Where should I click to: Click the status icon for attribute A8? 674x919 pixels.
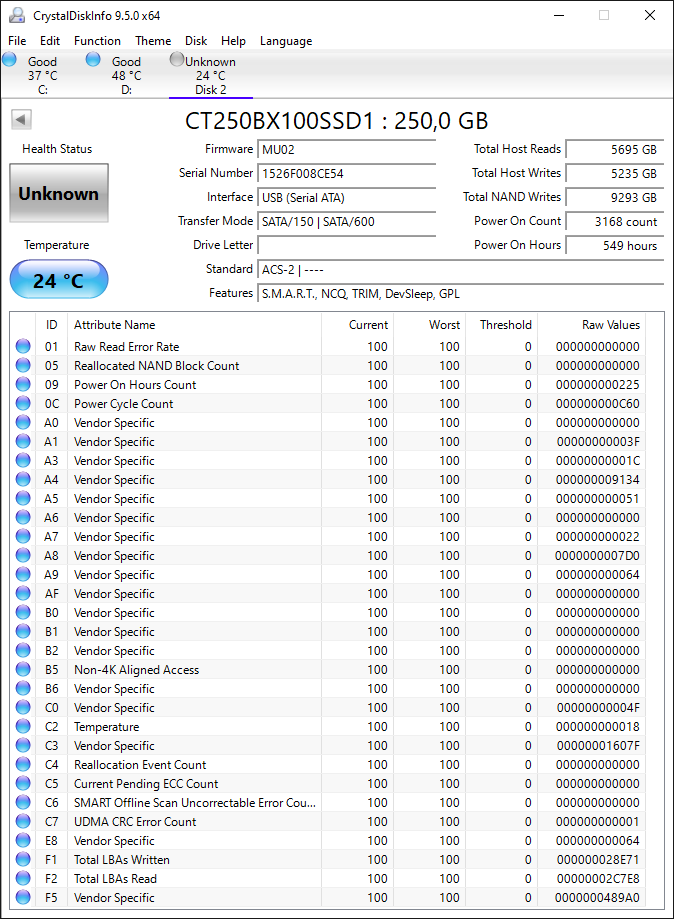coord(23,555)
